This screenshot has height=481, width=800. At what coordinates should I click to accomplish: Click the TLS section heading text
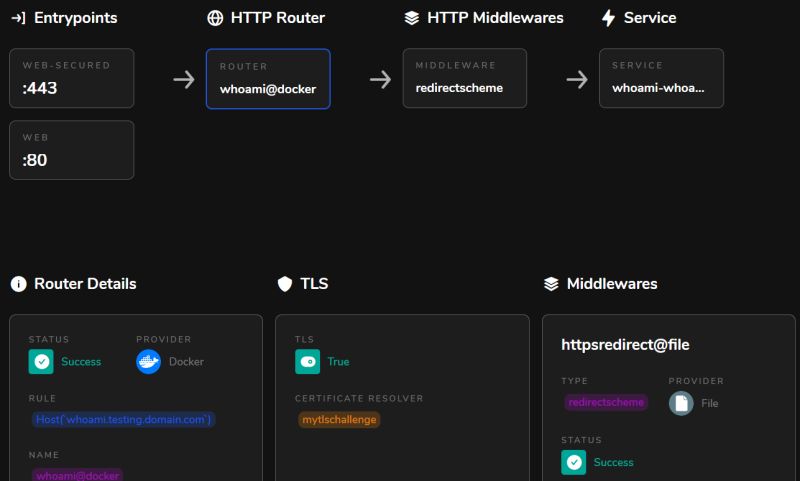pyautogui.click(x=314, y=284)
